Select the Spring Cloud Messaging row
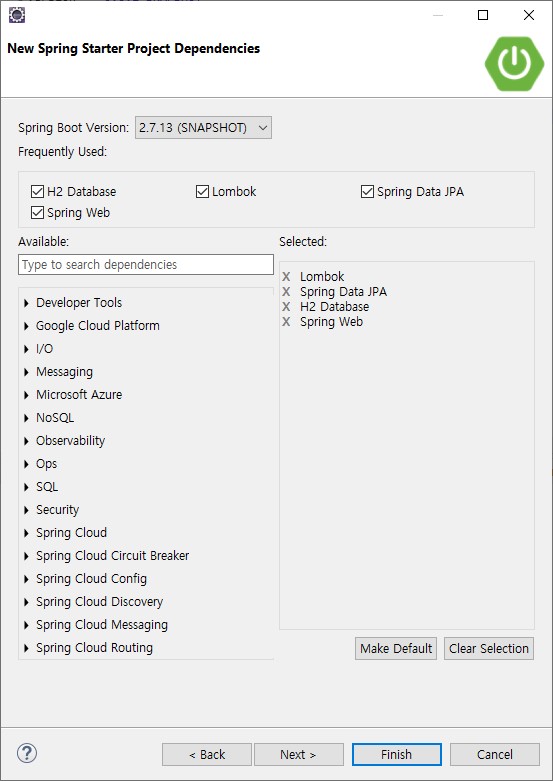553x781 pixels. point(102,625)
